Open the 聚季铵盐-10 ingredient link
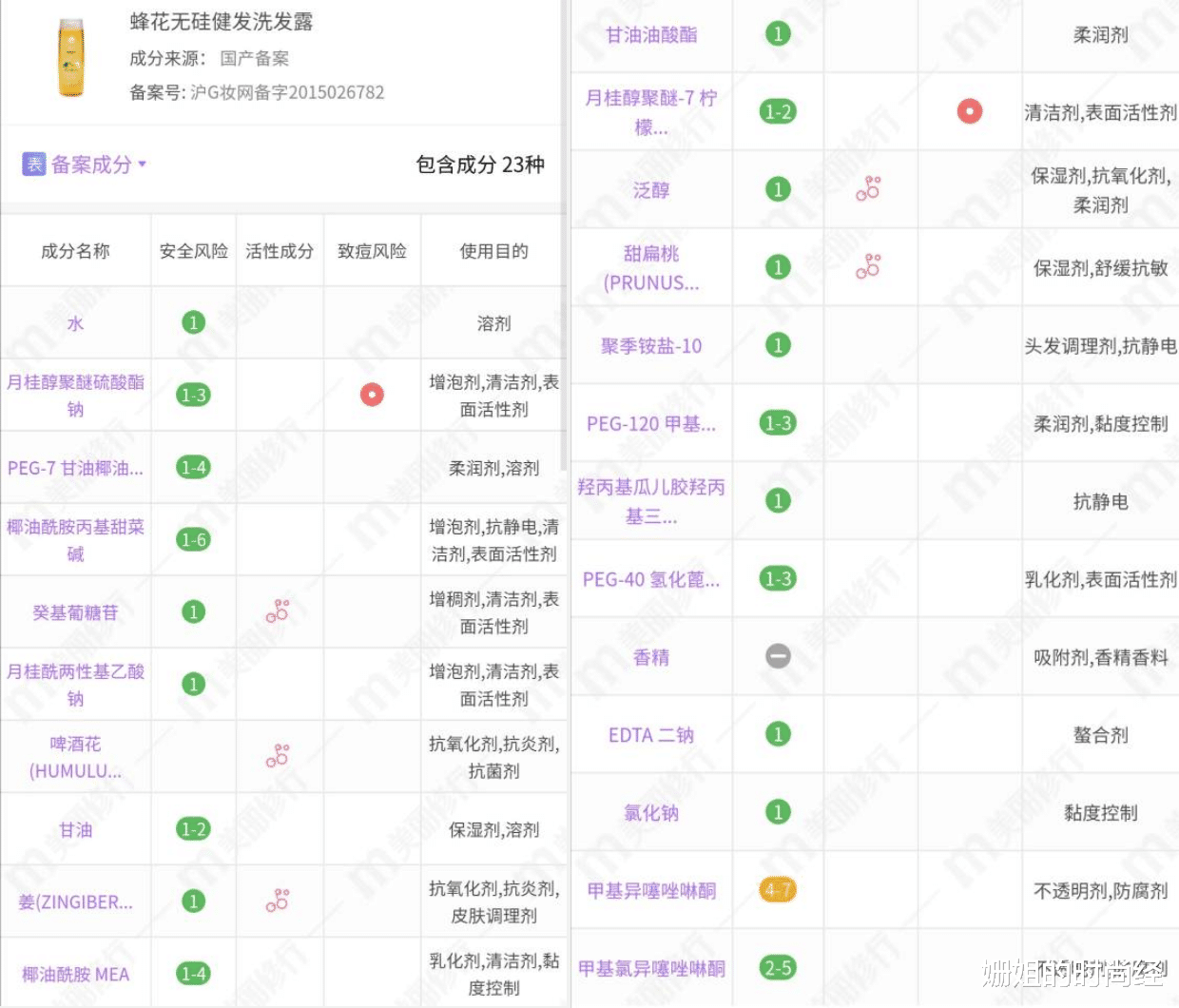The image size is (1179, 1008). tap(651, 345)
